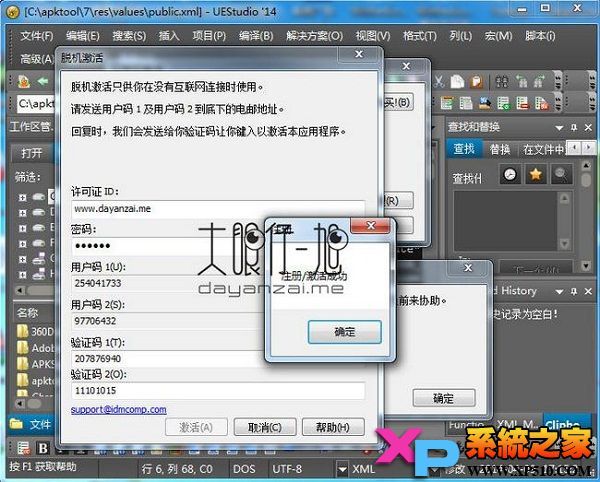Switch to the 在文件中 tab
Image resolution: width=600 pixels, height=482 pixels.
543,149
